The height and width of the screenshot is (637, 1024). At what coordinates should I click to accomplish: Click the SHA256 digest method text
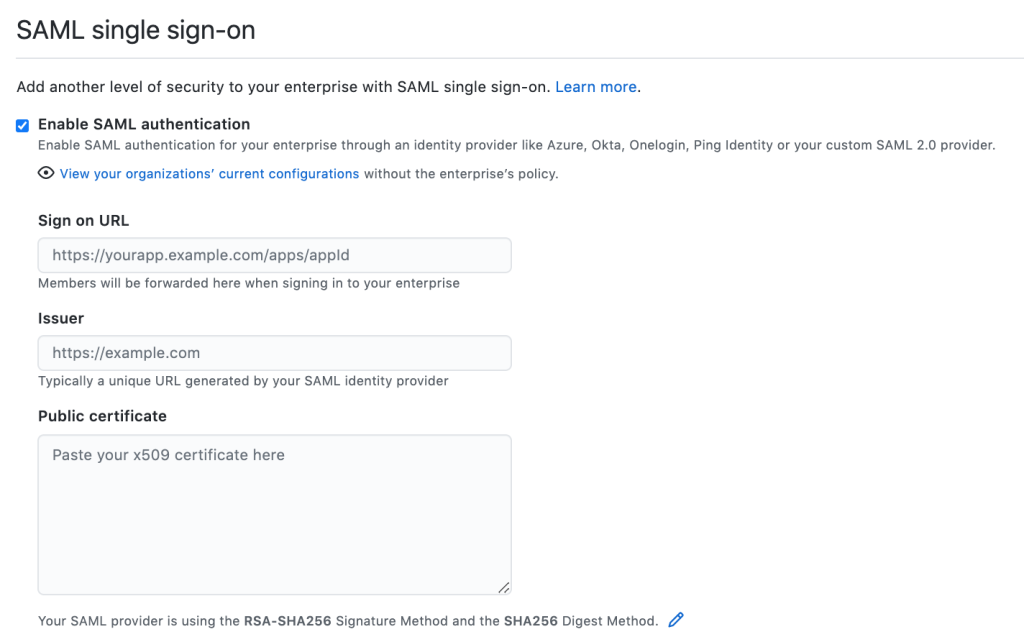(532, 621)
